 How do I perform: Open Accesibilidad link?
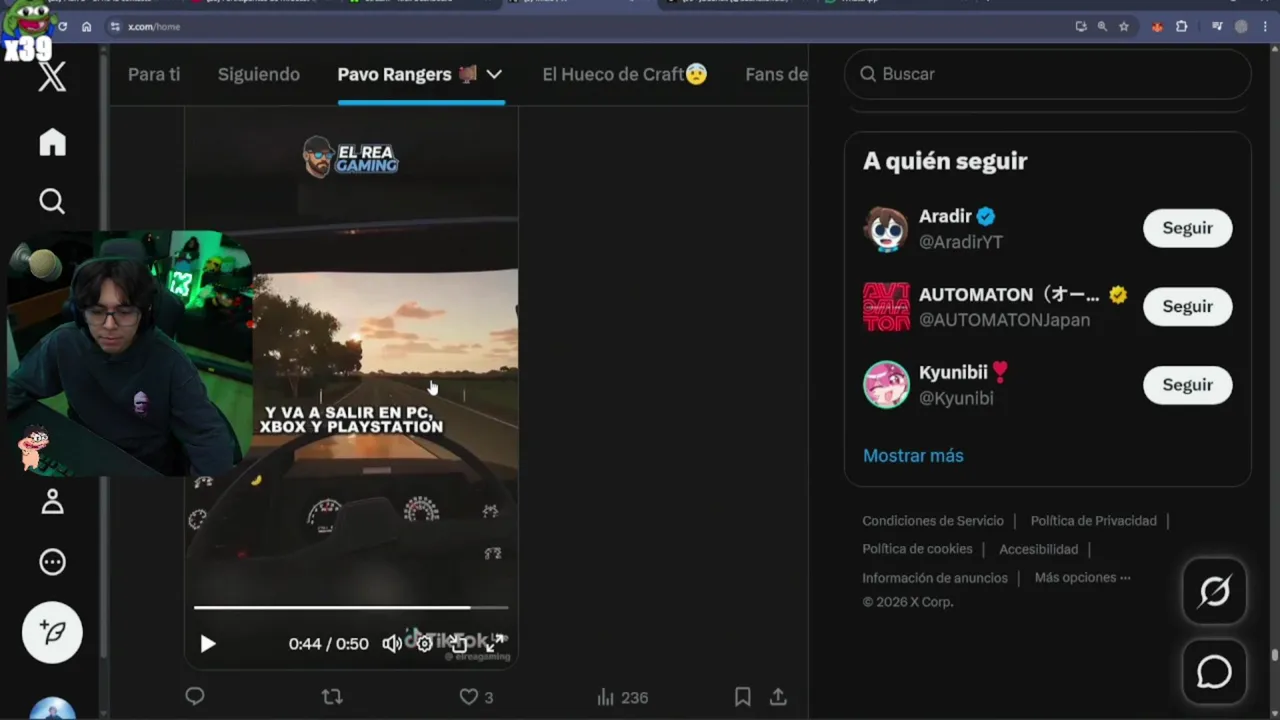click(1038, 549)
